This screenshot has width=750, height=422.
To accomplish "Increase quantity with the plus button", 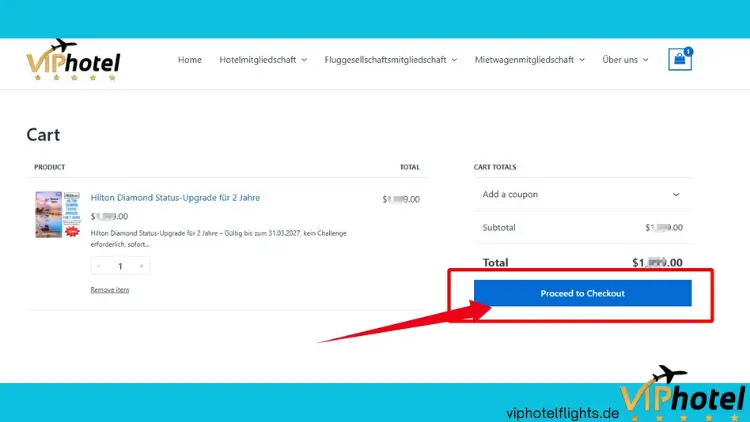I will point(141,266).
